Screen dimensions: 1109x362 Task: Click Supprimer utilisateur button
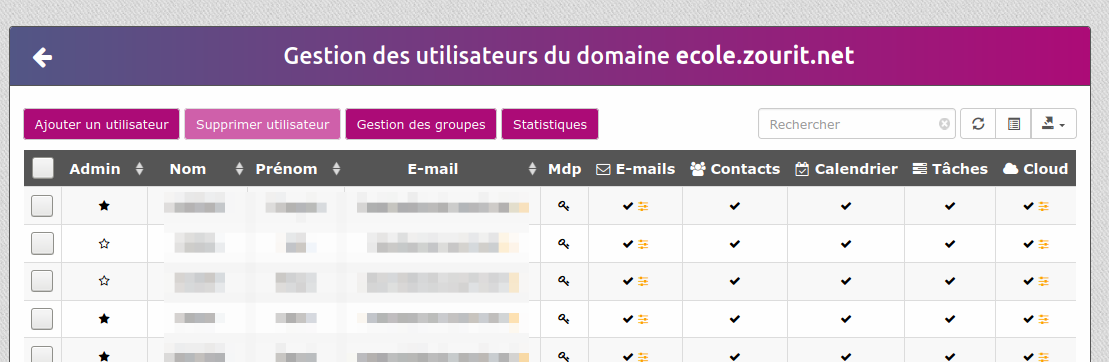pyautogui.click(x=262, y=124)
